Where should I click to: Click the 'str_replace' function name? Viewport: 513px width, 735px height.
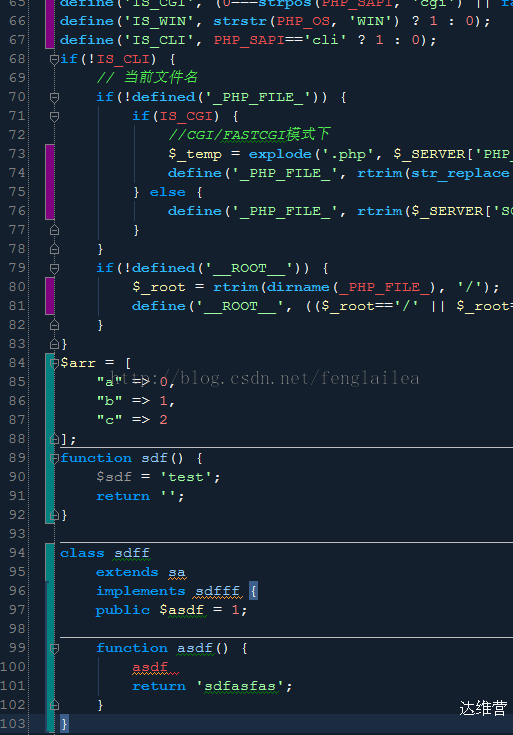pyautogui.click(x=460, y=173)
